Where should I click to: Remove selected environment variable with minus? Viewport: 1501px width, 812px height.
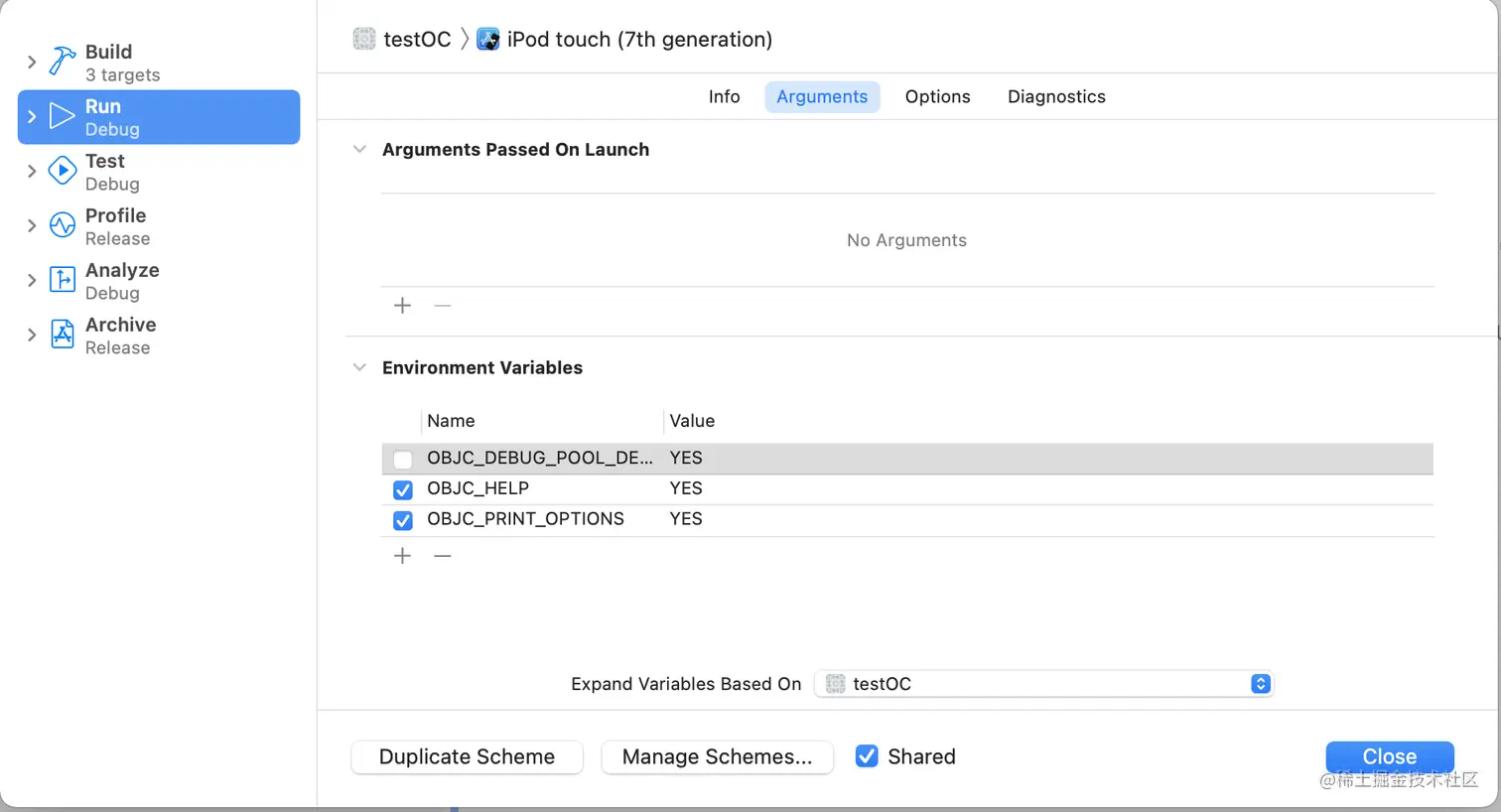click(443, 556)
